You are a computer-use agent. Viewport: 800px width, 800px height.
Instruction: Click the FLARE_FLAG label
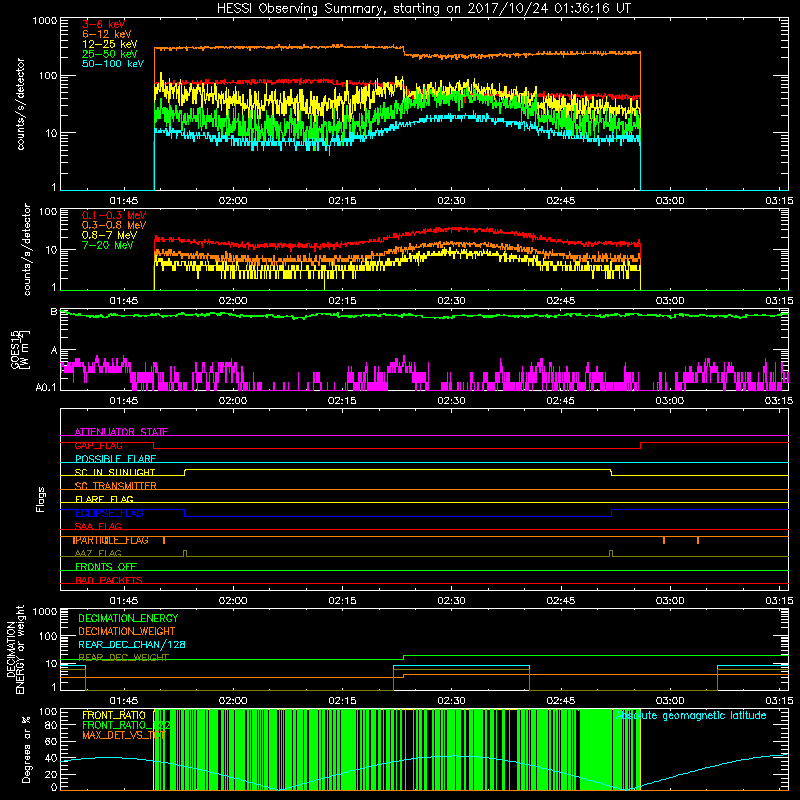pyautogui.click(x=104, y=499)
